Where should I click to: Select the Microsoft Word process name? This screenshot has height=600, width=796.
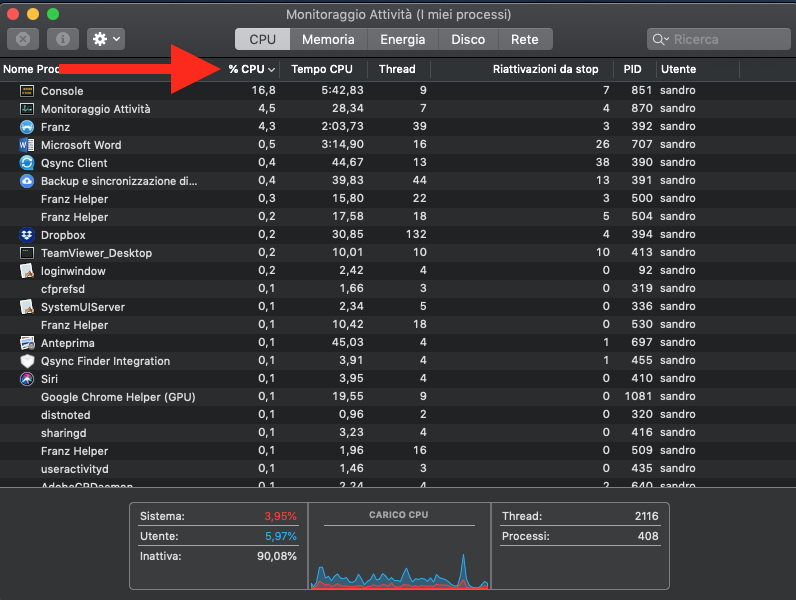tap(81, 145)
